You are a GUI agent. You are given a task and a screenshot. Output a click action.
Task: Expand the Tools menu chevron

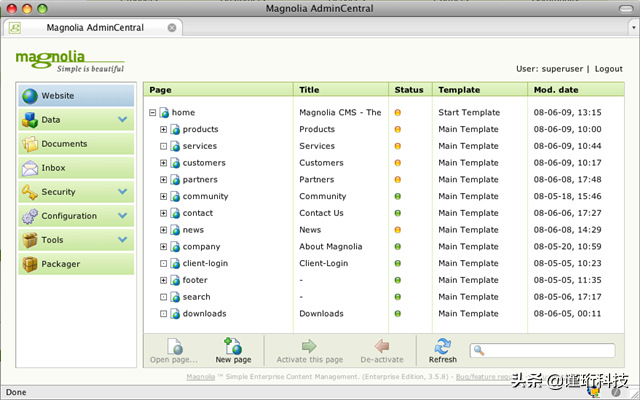[x=122, y=240]
